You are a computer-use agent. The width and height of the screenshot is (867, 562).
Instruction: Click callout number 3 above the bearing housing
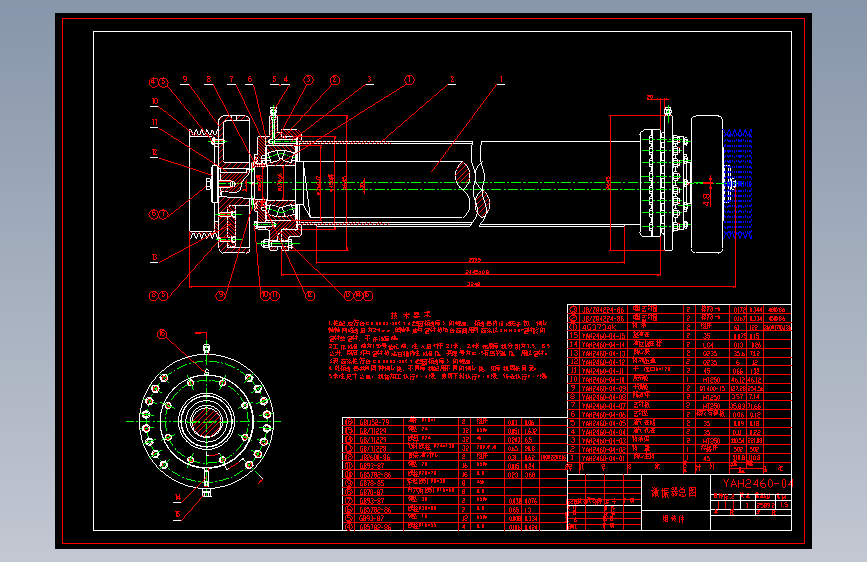369,80
